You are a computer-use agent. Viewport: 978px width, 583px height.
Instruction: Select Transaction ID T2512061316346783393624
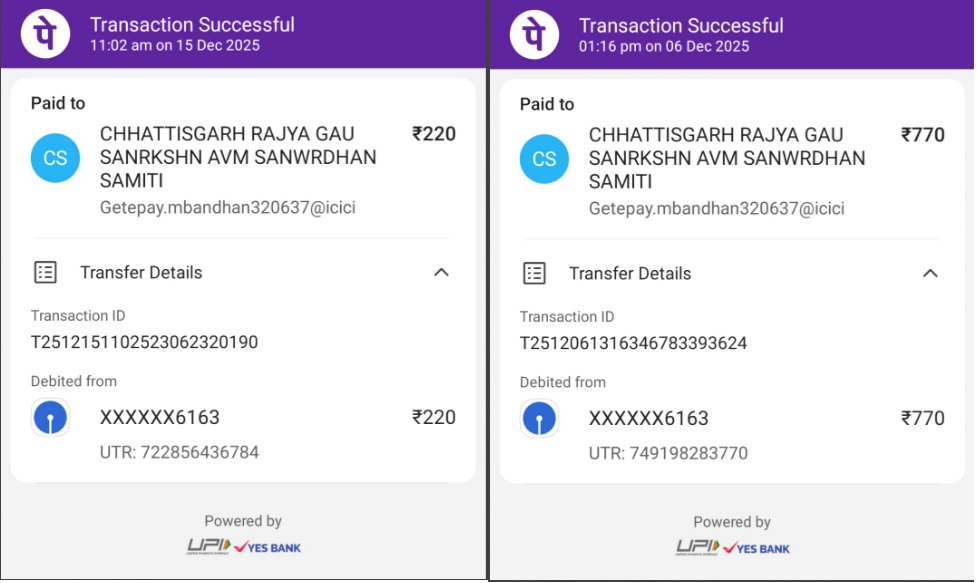(633, 344)
